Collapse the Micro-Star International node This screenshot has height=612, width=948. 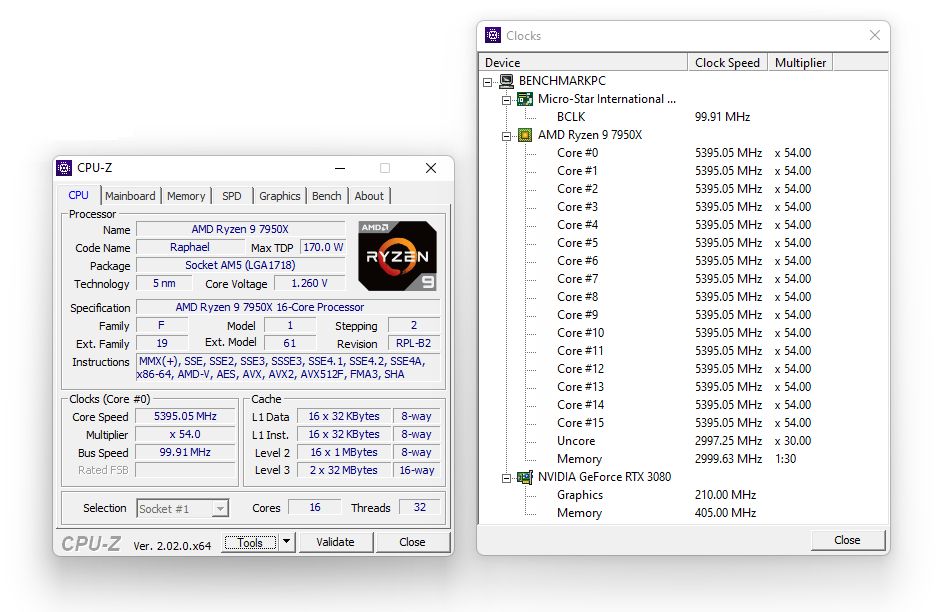pyautogui.click(x=507, y=100)
